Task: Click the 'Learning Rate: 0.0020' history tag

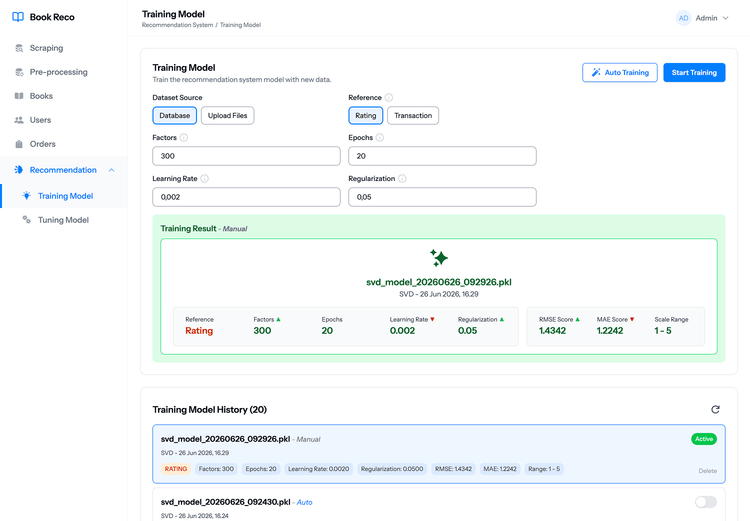Action: [x=319, y=469]
